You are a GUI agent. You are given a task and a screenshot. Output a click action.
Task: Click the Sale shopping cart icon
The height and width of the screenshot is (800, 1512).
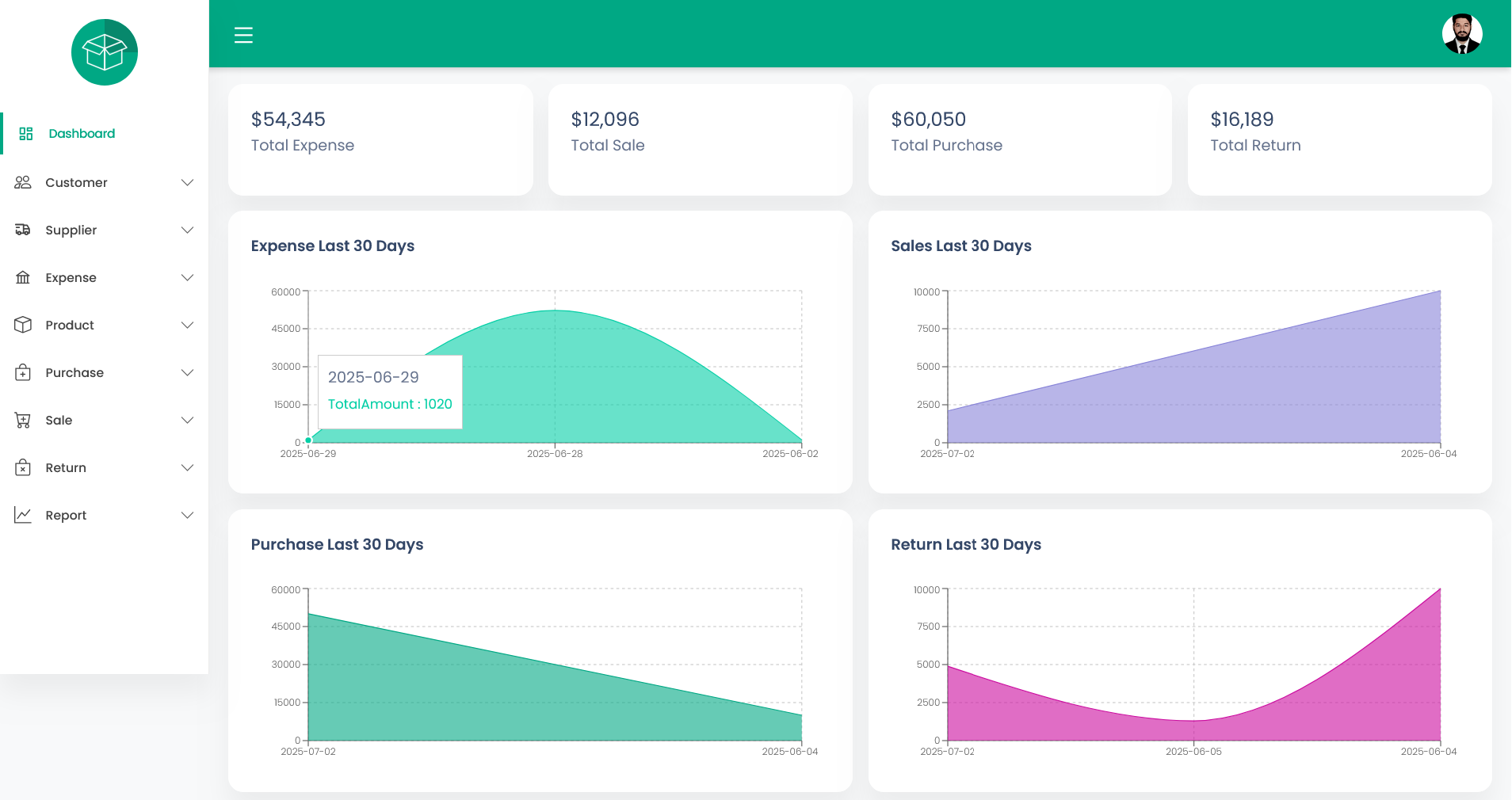pos(23,420)
